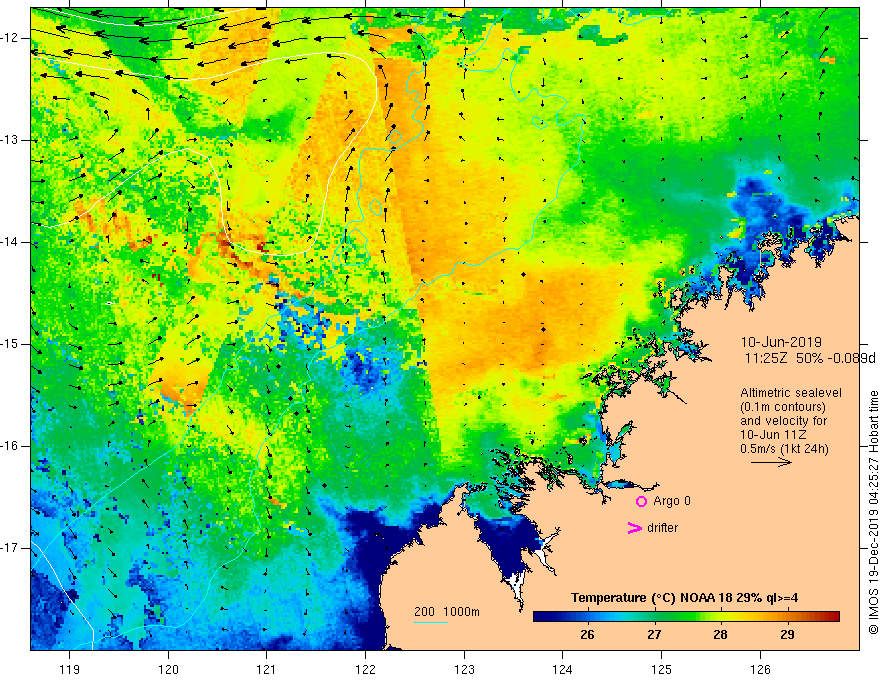Click the 29 label under color bar
880x680 pixels.
[x=787, y=635]
